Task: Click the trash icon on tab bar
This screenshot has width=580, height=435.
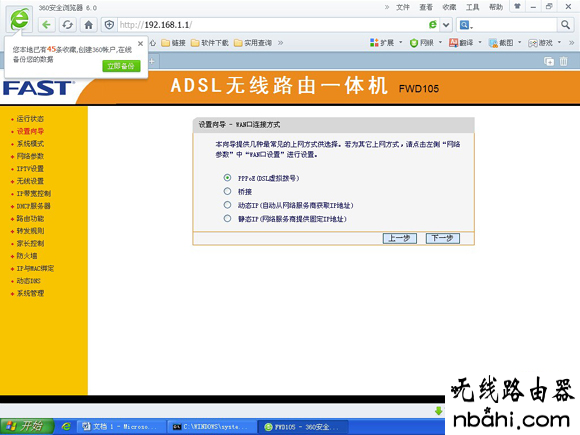Action: pyautogui.click(x=563, y=61)
